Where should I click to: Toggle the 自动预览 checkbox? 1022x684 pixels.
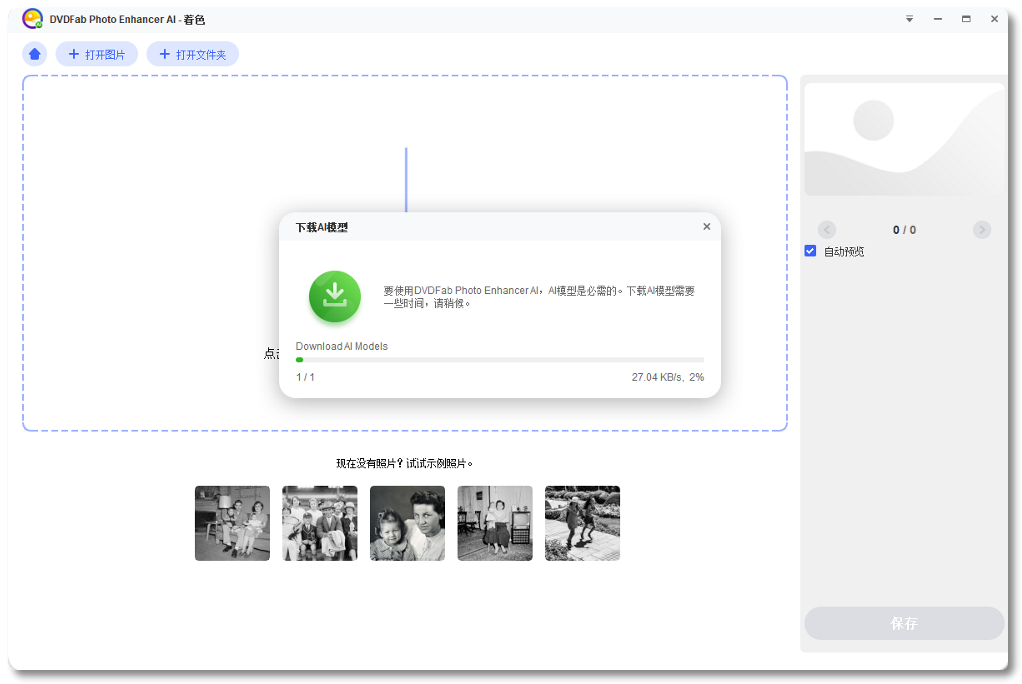coord(810,251)
